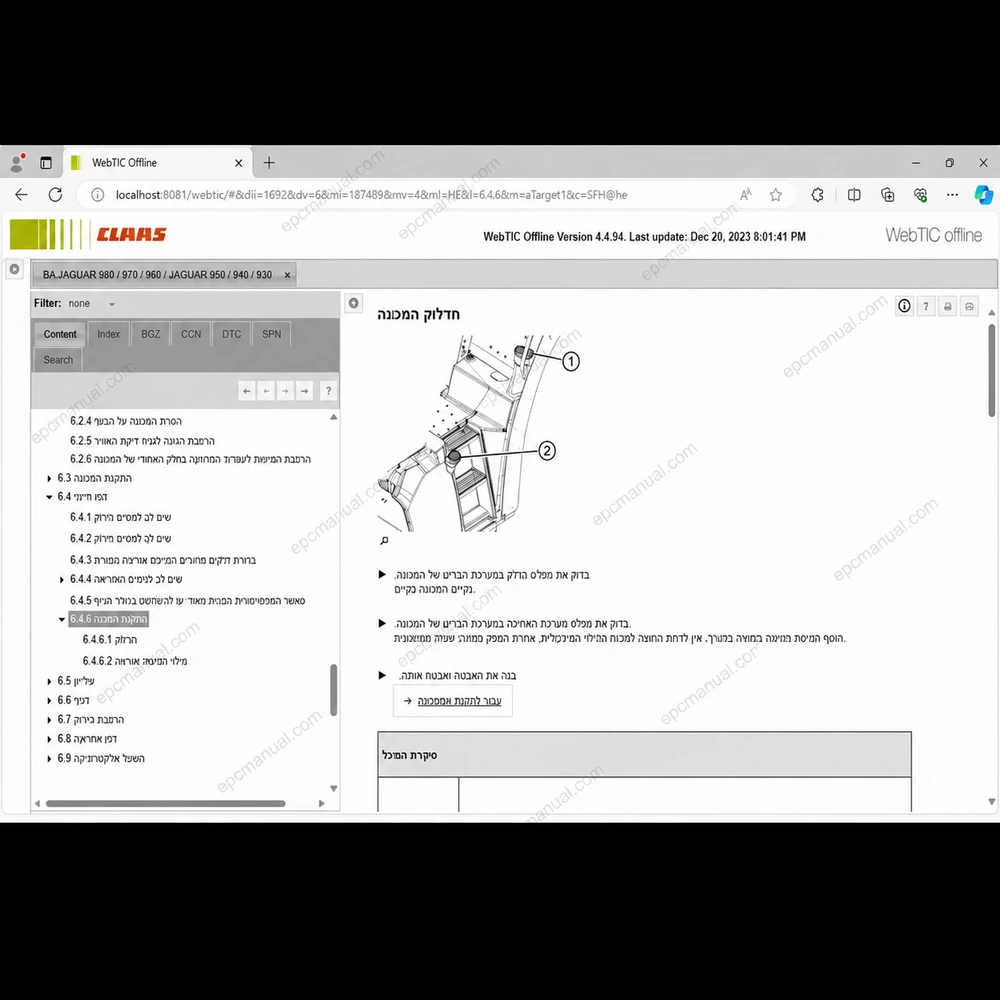The image size is (1000, 1000).
Task: Select the BA JAGUAR 980 / 970 / 960 document tab
Action: [x=158, y=275]
